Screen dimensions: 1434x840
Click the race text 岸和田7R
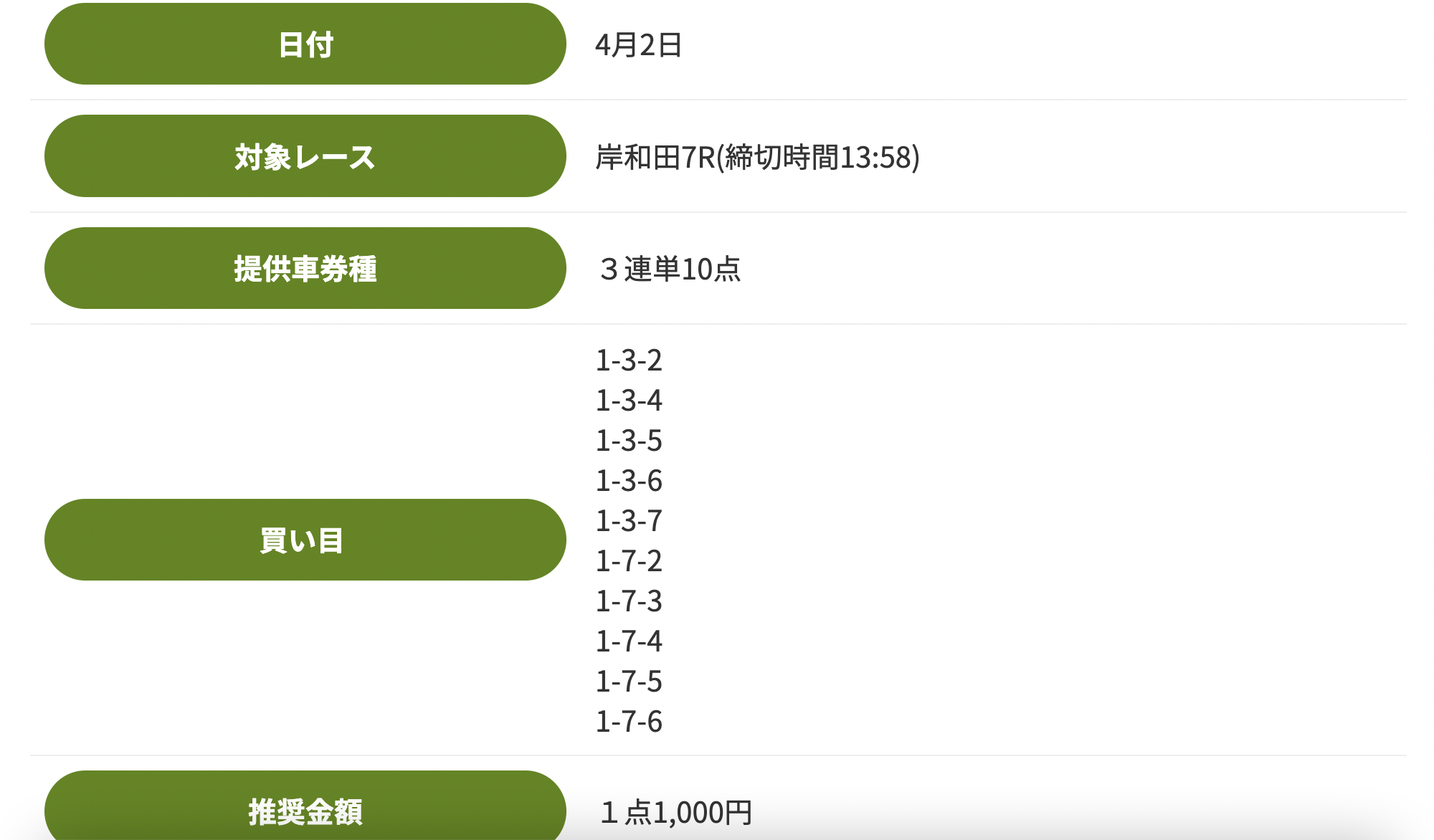pos(655,157)
